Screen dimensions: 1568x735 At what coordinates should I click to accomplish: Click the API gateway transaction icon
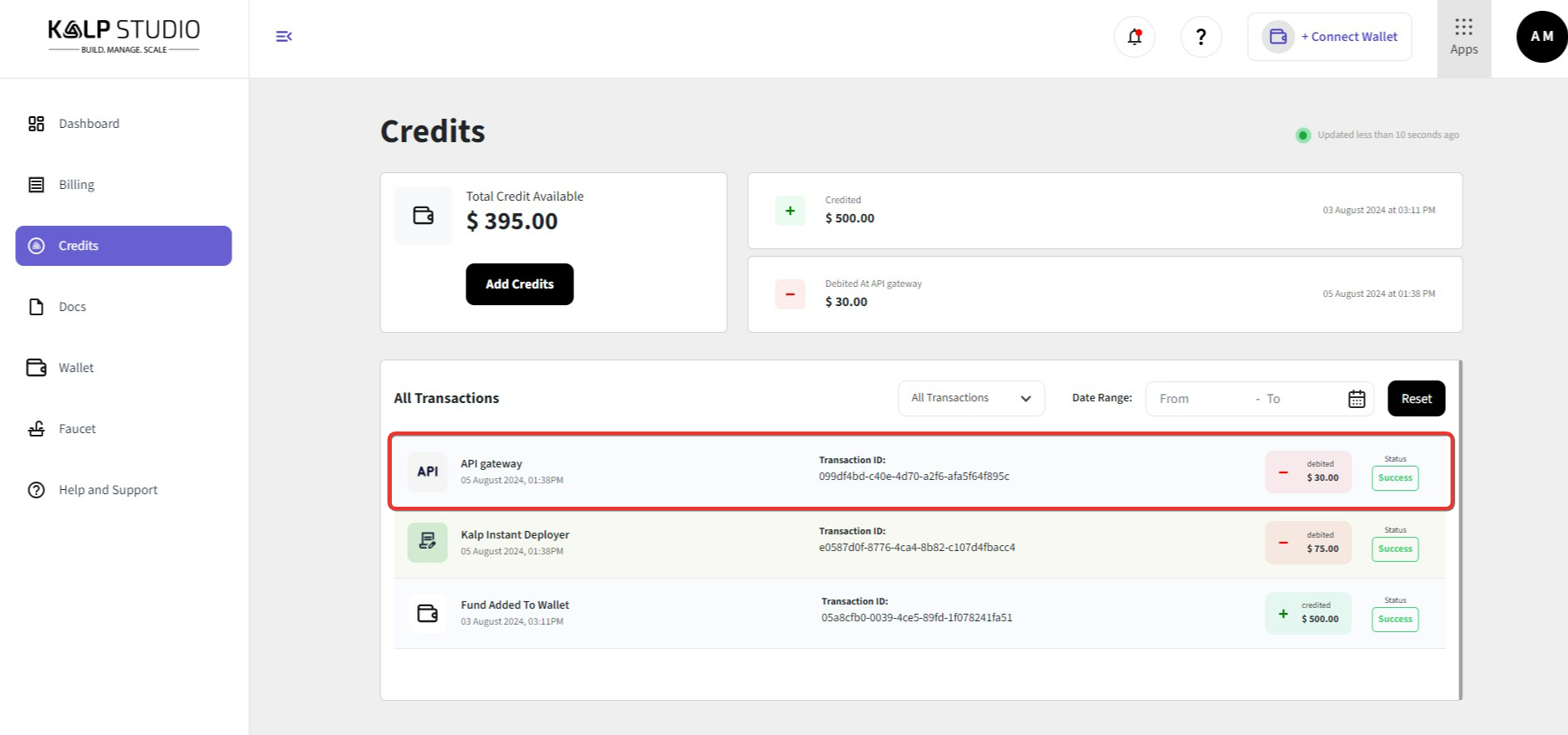pos(427,472)
